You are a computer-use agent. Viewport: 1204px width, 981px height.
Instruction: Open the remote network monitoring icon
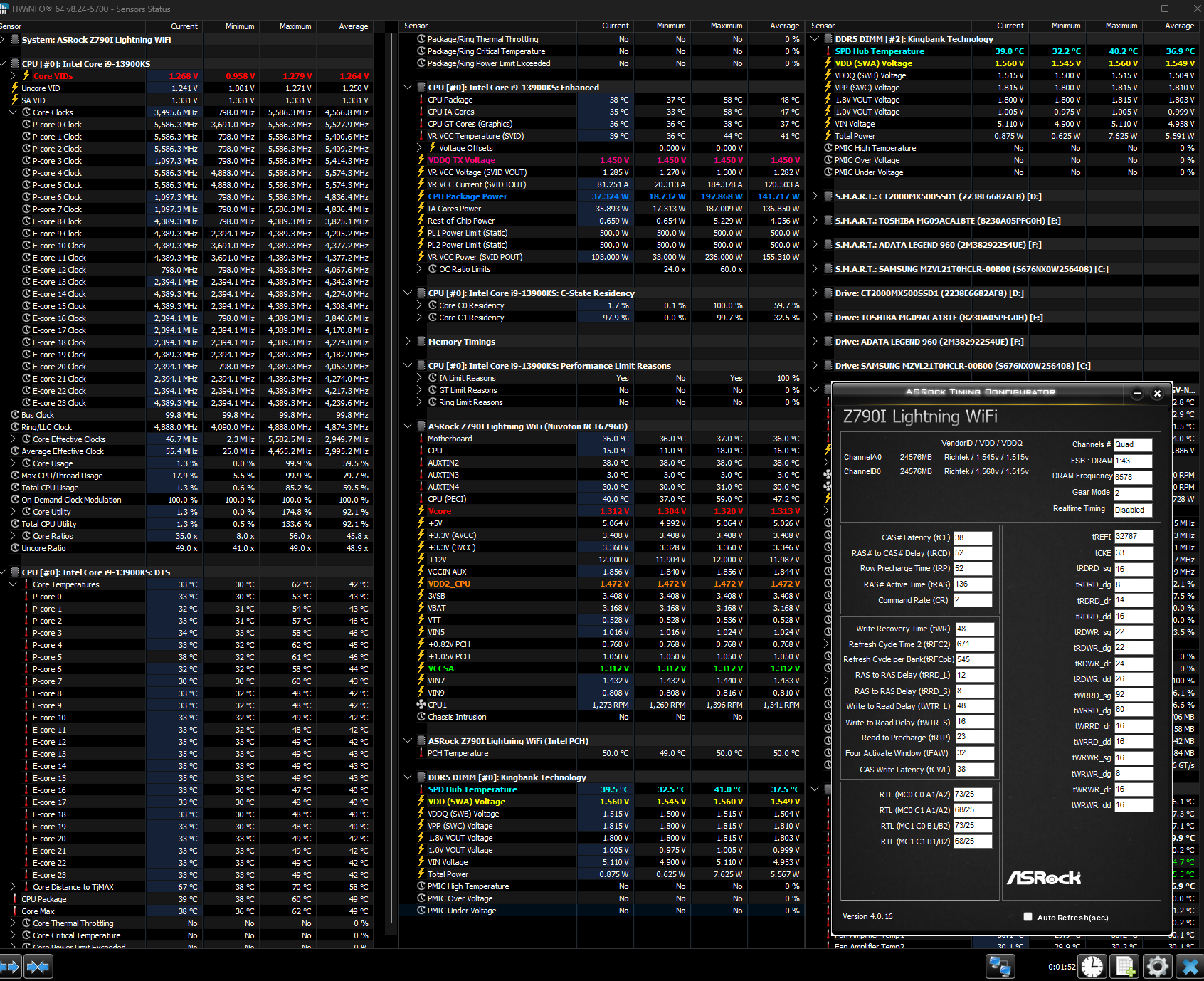coord(1000,967)
